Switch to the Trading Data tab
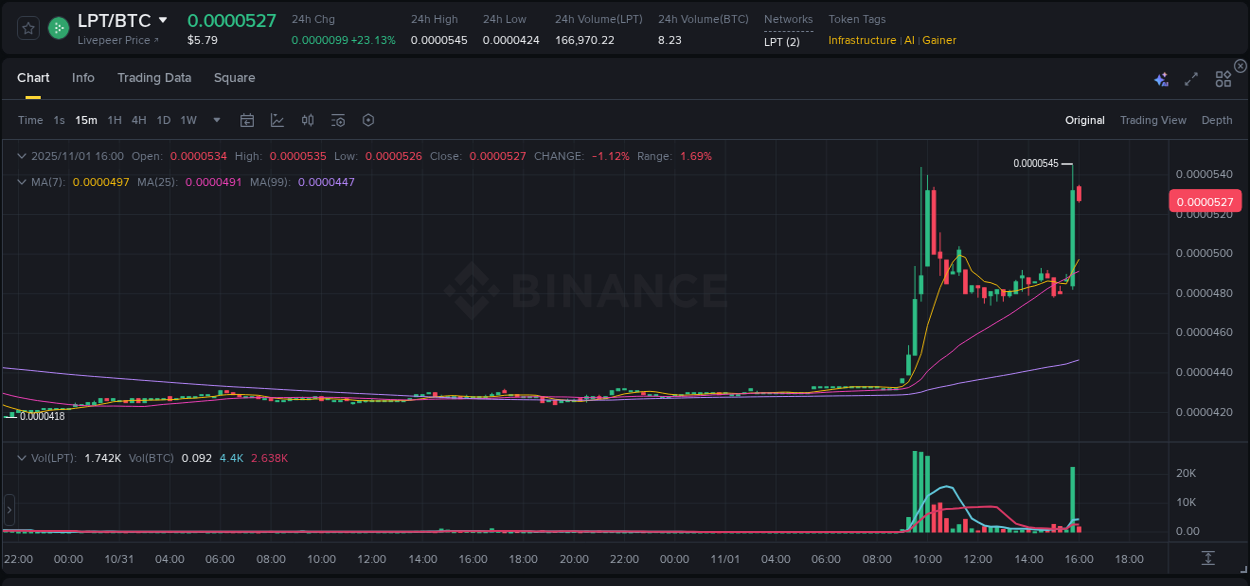The image size is (1250, 586). pyautogui.click(x=154, y=77)
